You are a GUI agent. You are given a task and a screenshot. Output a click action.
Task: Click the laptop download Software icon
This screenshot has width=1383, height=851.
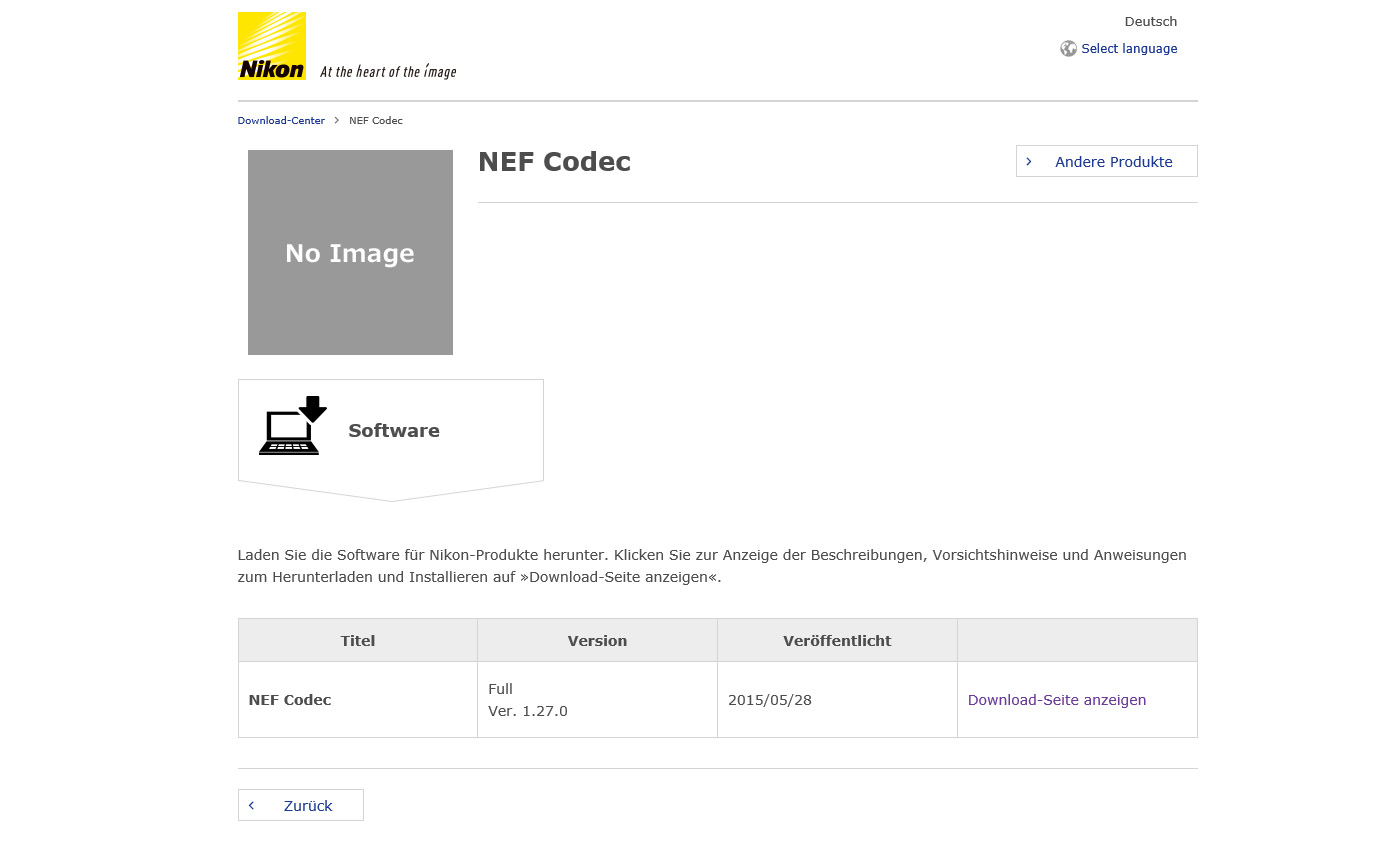pyautogui.click(x=293, y=426)
